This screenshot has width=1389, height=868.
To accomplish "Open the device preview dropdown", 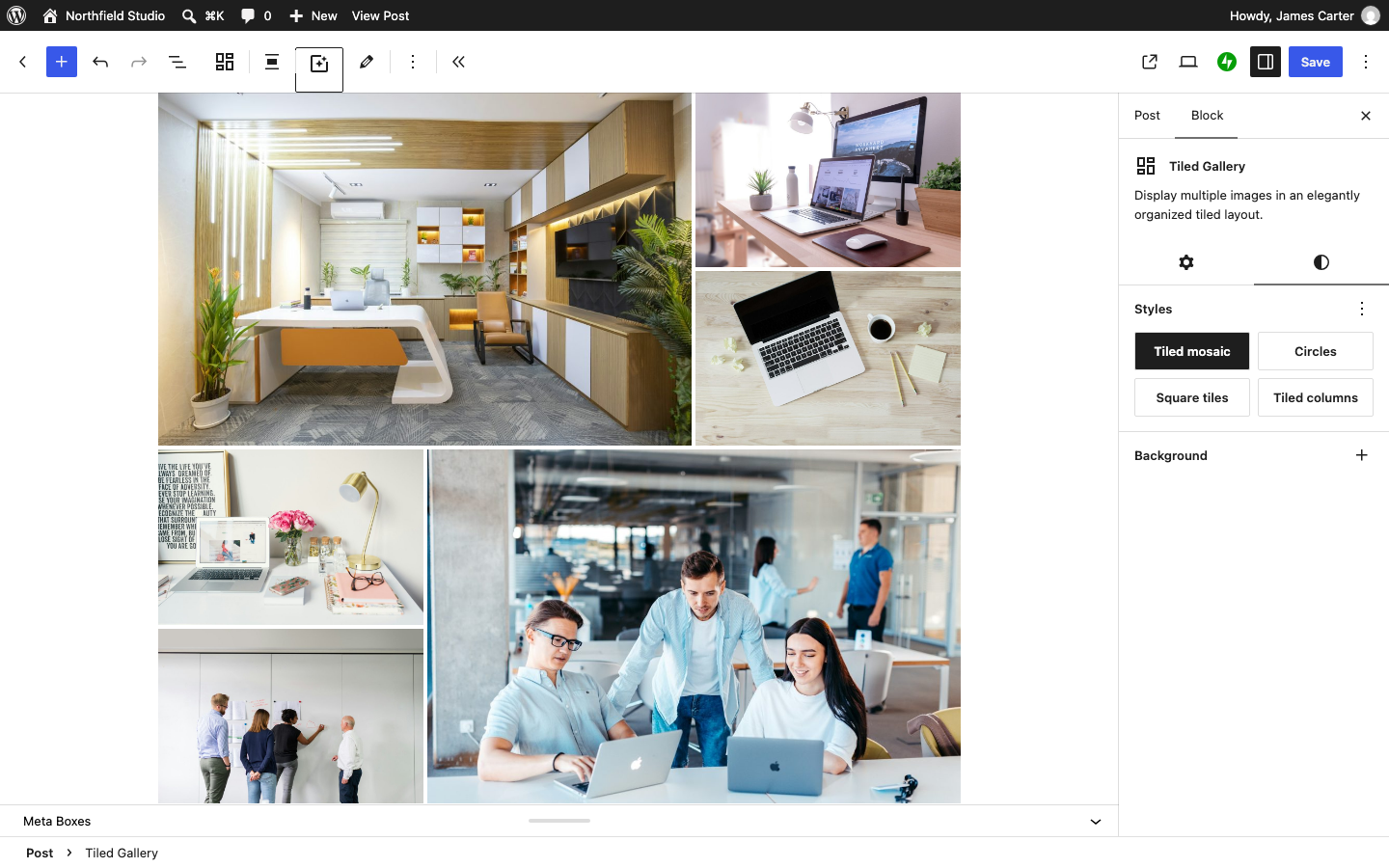I will [1188, 62].
